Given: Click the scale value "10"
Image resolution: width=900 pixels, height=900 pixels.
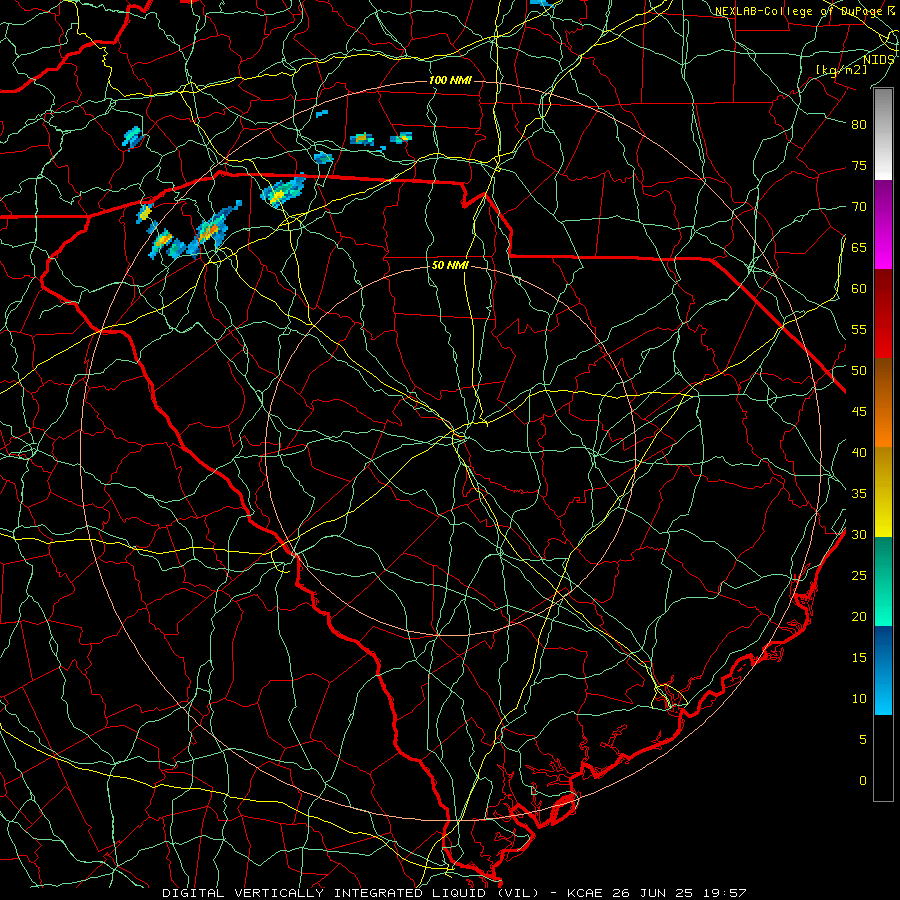Looking at the screenshot, I should tap(859, 699).
